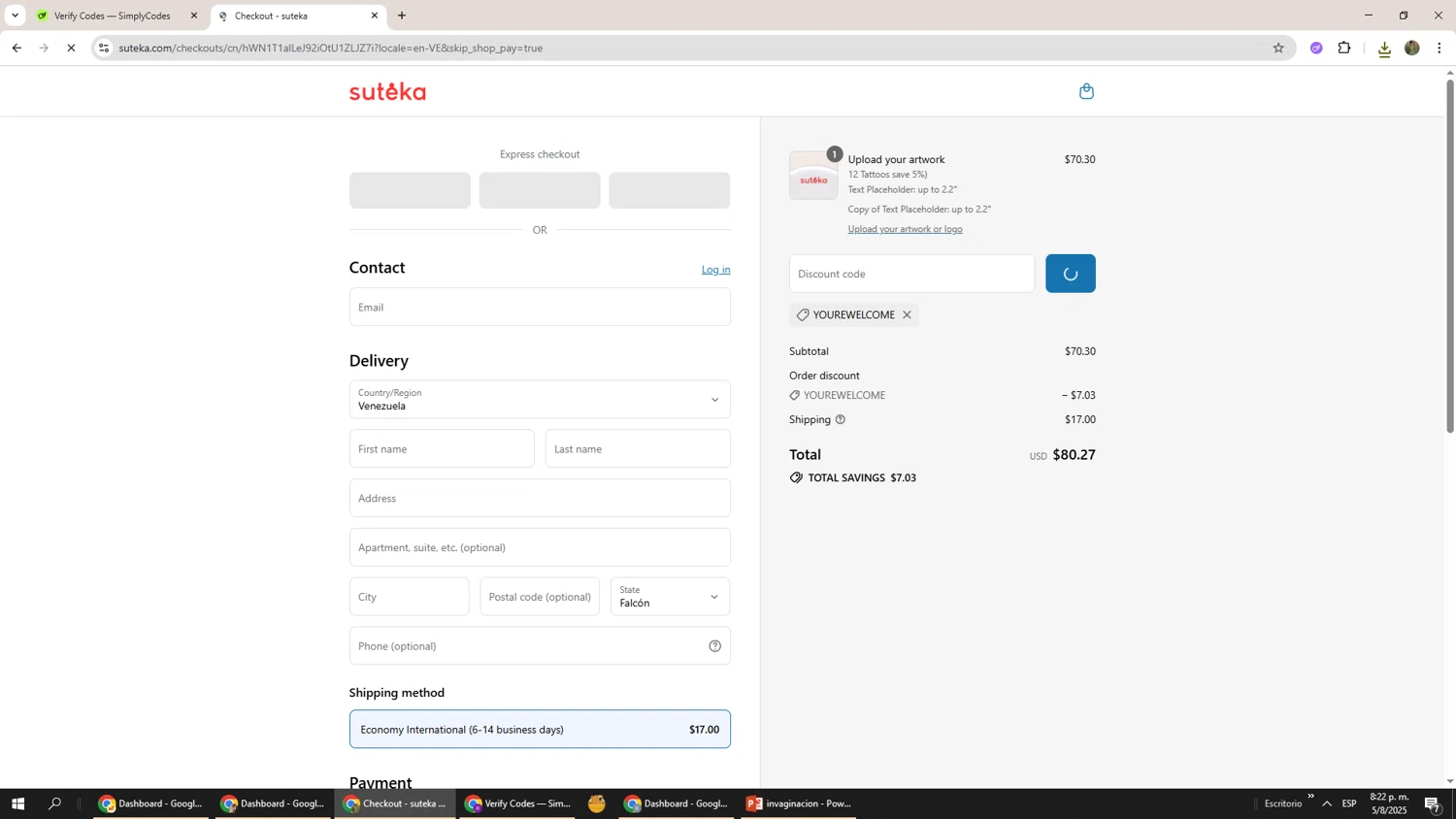Image resolution: width=1456 pixels, height=819 pixels.
Task: Click the suteka product thumbnail
Action: pyautogui.click(x=813, y=176)
